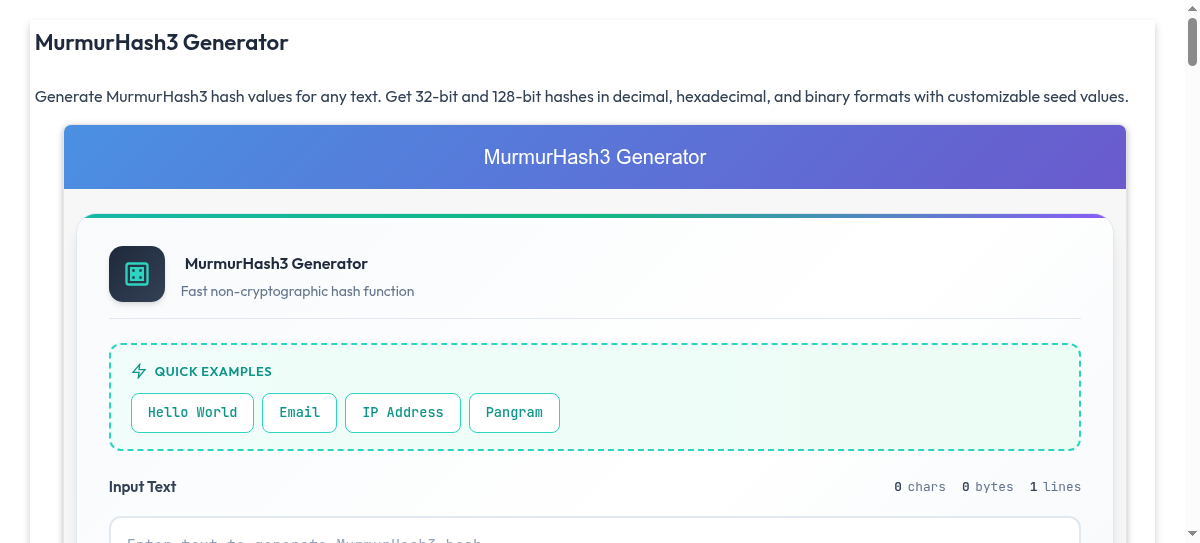Image resolution: width=1200 pixels, height=543 pixels.
Task: Click the MurmurHash3 dark square logo icon
Action: coord(137,274)
